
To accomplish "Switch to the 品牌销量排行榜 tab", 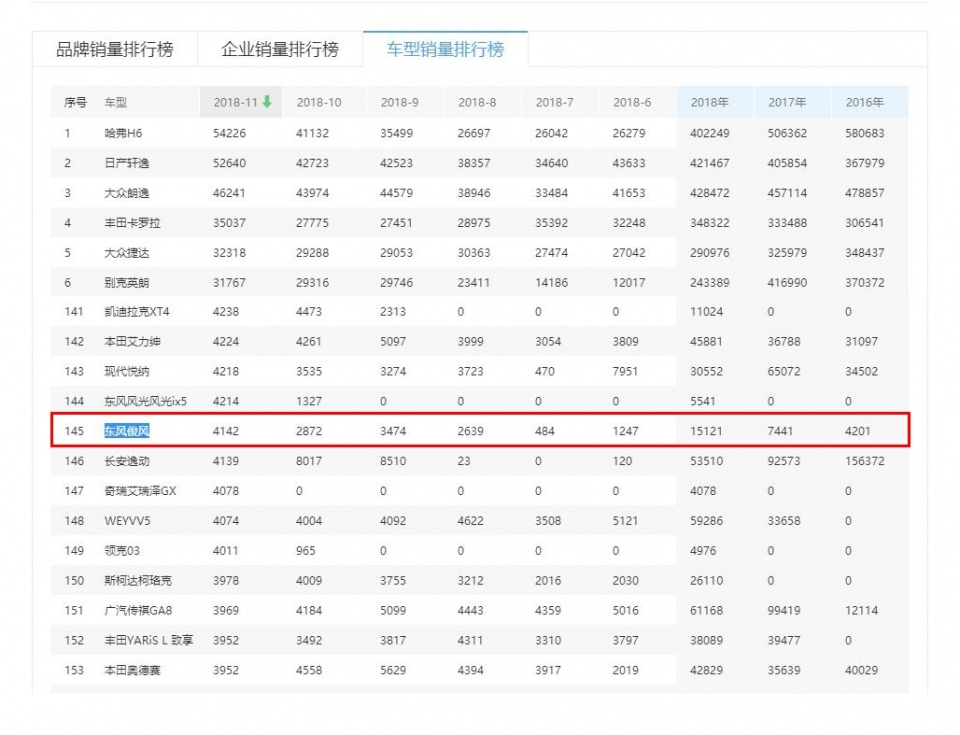I will click(x=114, y=49).
